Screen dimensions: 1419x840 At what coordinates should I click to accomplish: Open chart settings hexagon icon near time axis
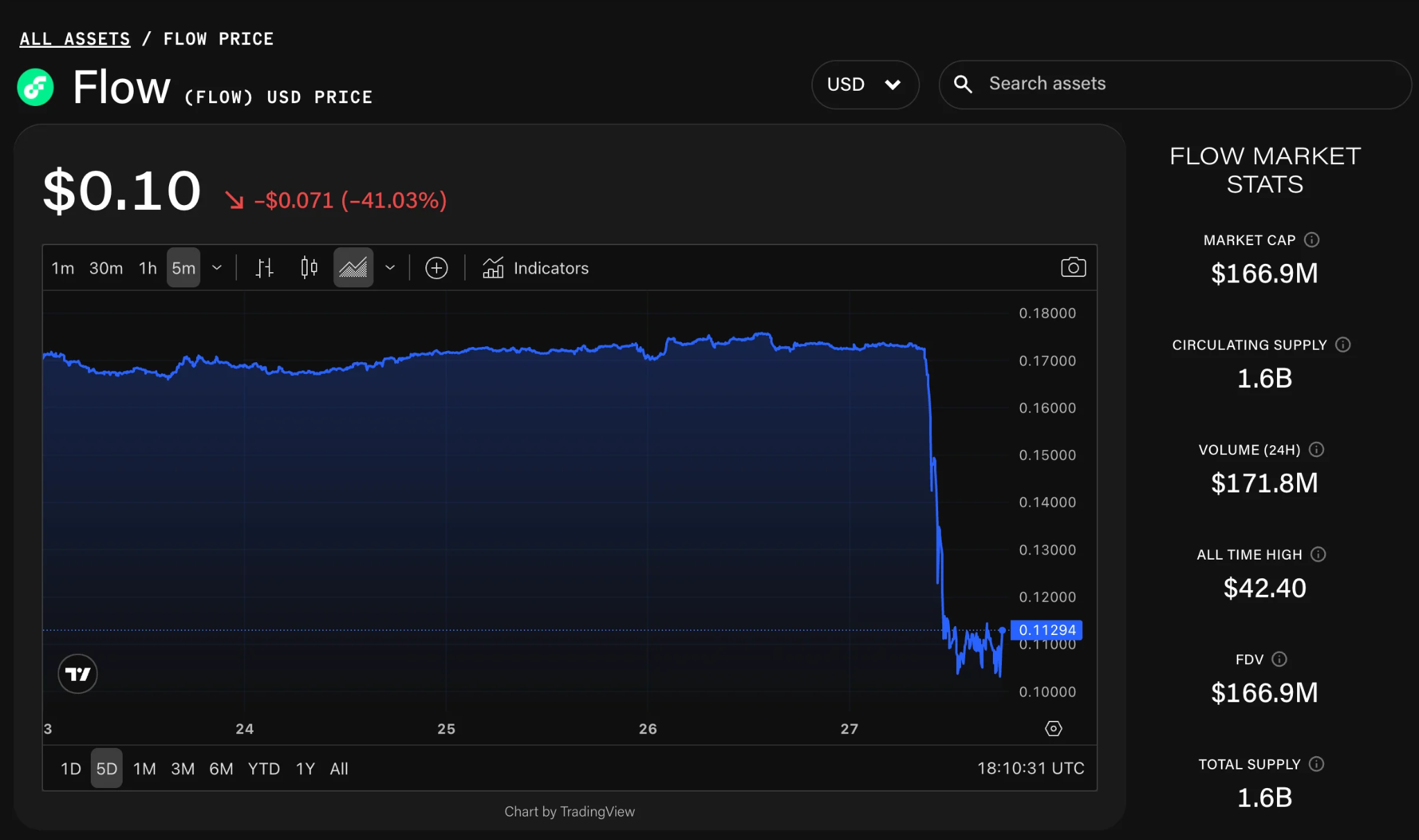click(x=1053, y=729)
